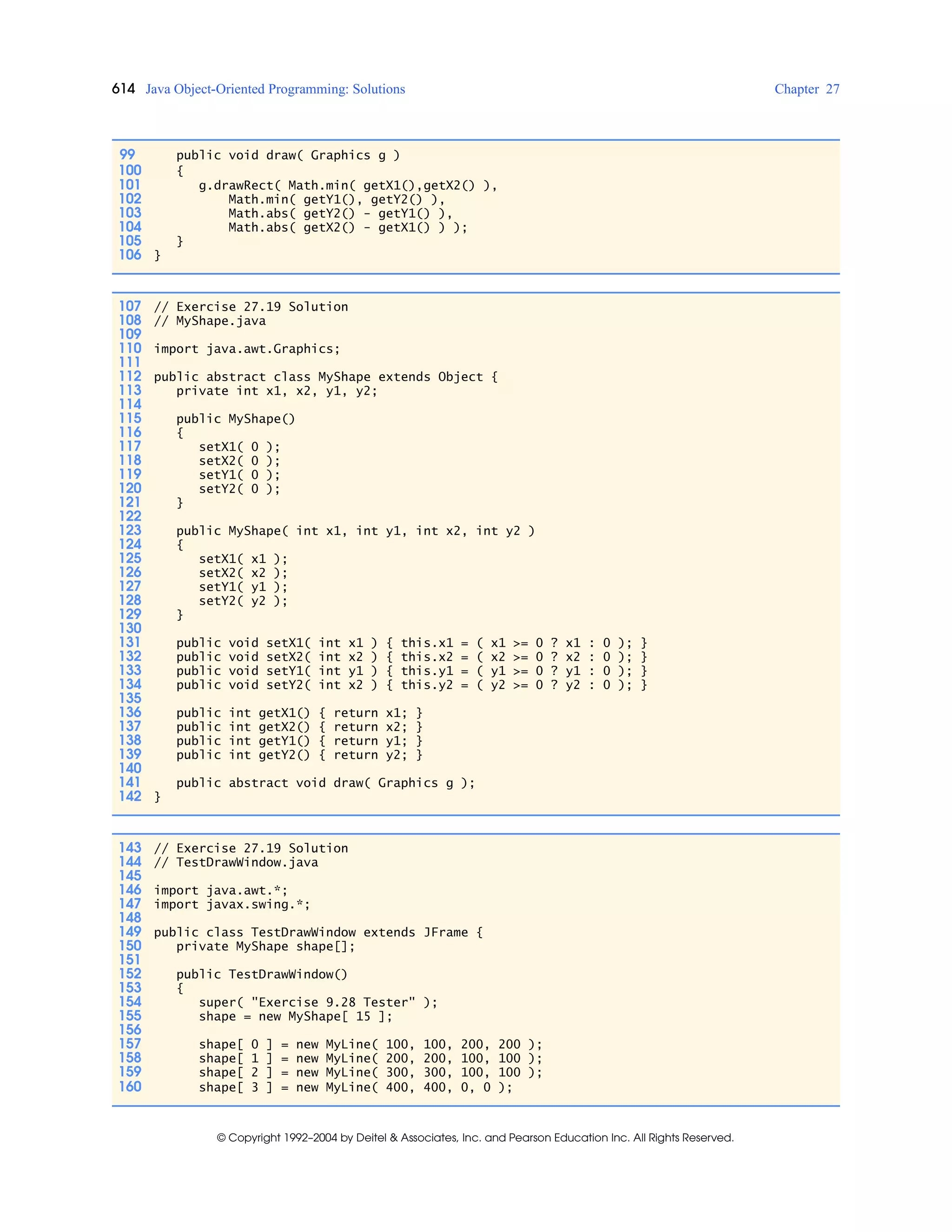Click the line 'setY2( 0 );'
This screenshot has width=952, height=1232.
coord(239,489)
